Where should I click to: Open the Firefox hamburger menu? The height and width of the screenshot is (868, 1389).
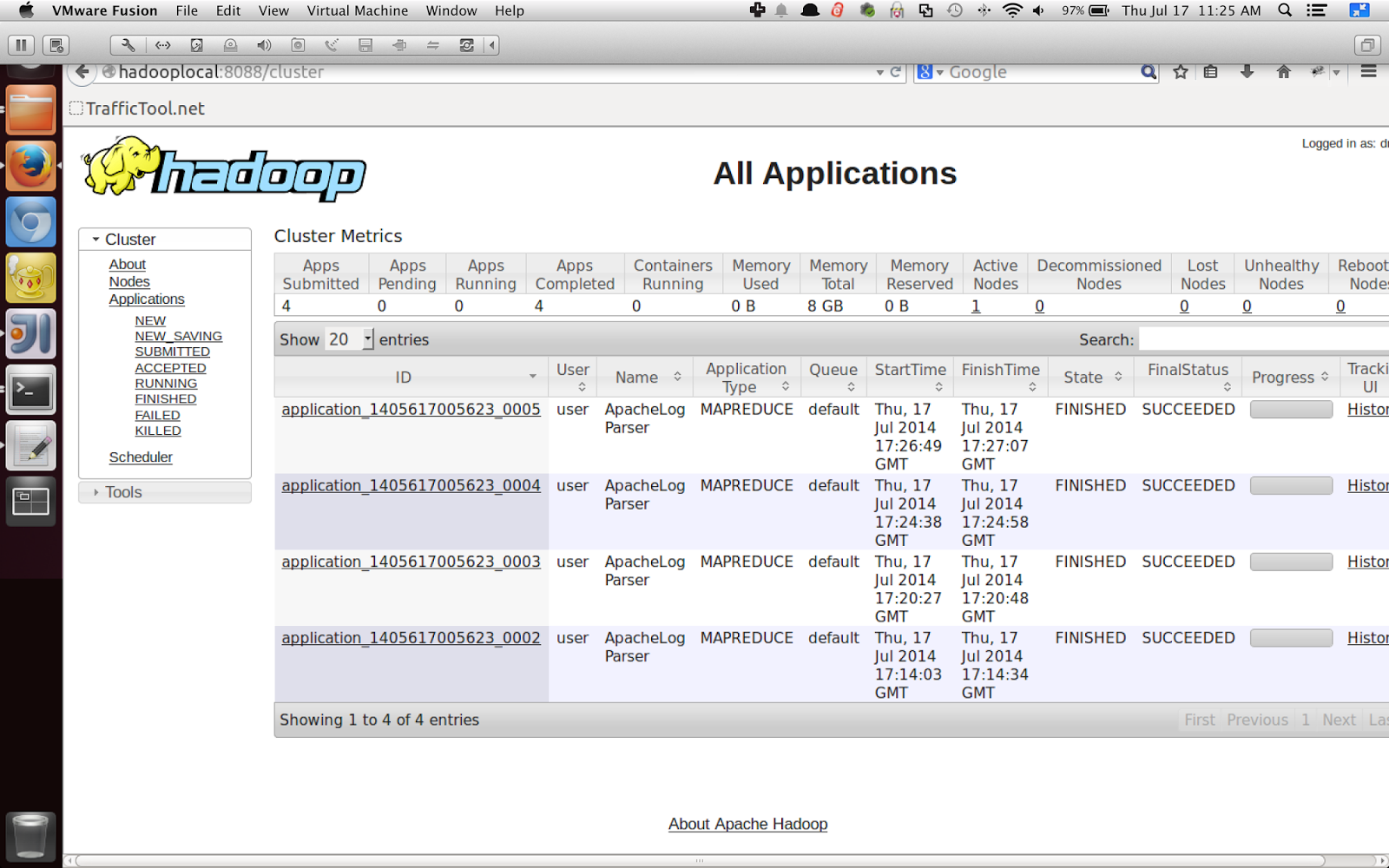click(1368, 72)
